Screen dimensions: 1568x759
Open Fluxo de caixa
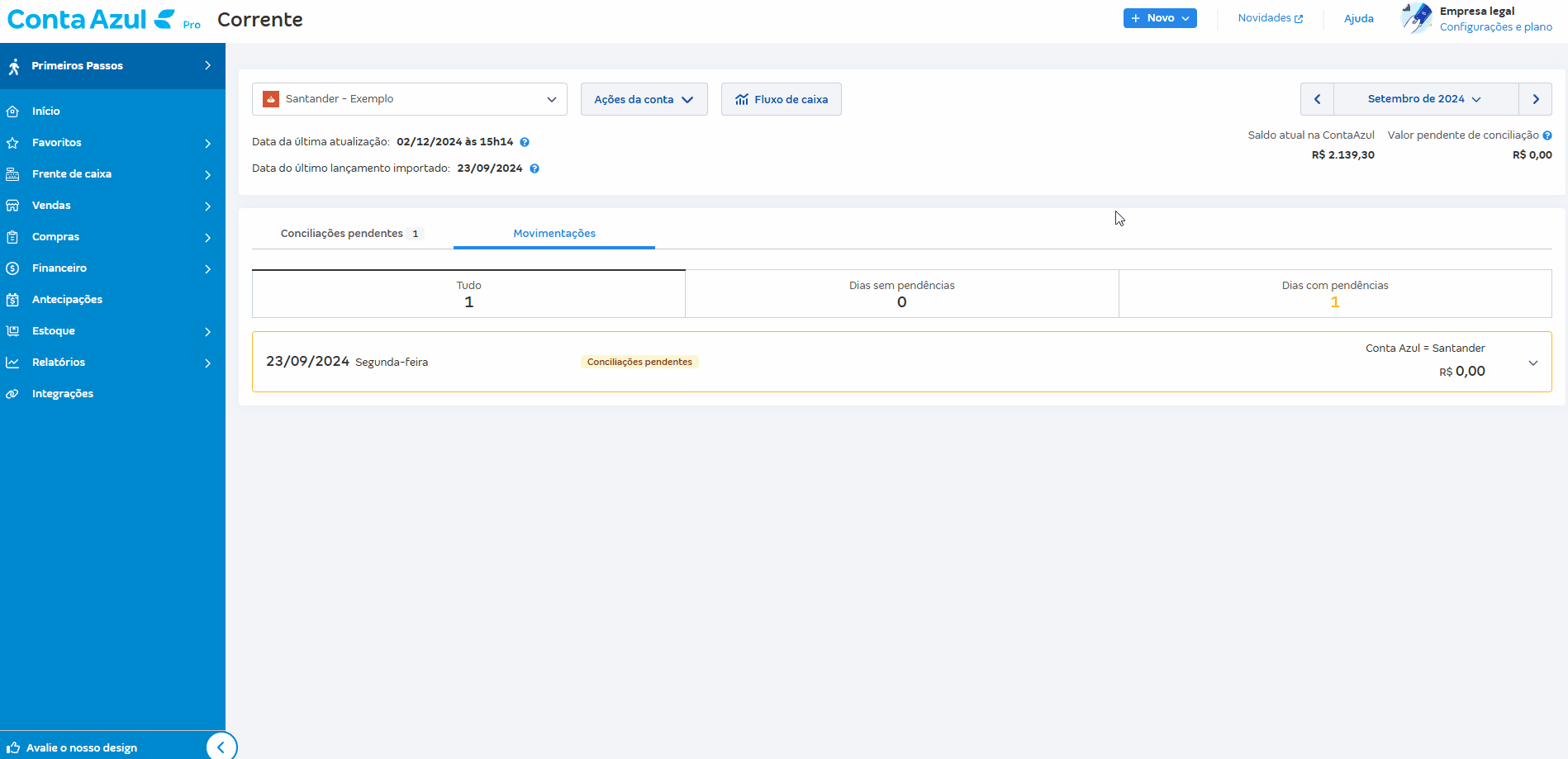click(781, 99)
